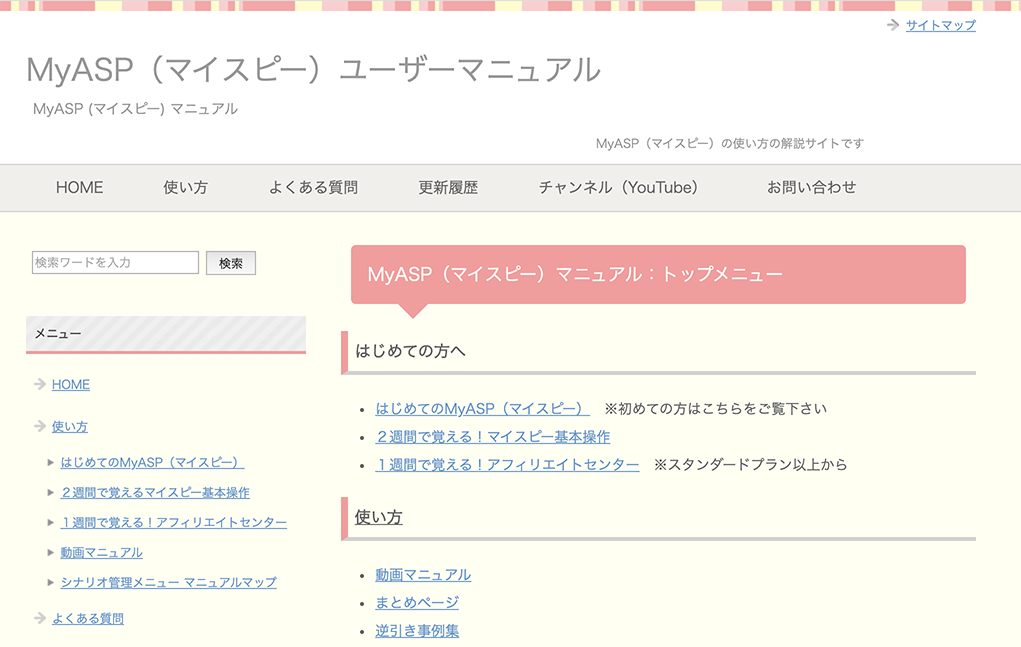Open sidebar link 1週間で覚える!アフィリエイトセンター
This screenshot has height=647, width=1021.
click(174, 523)
